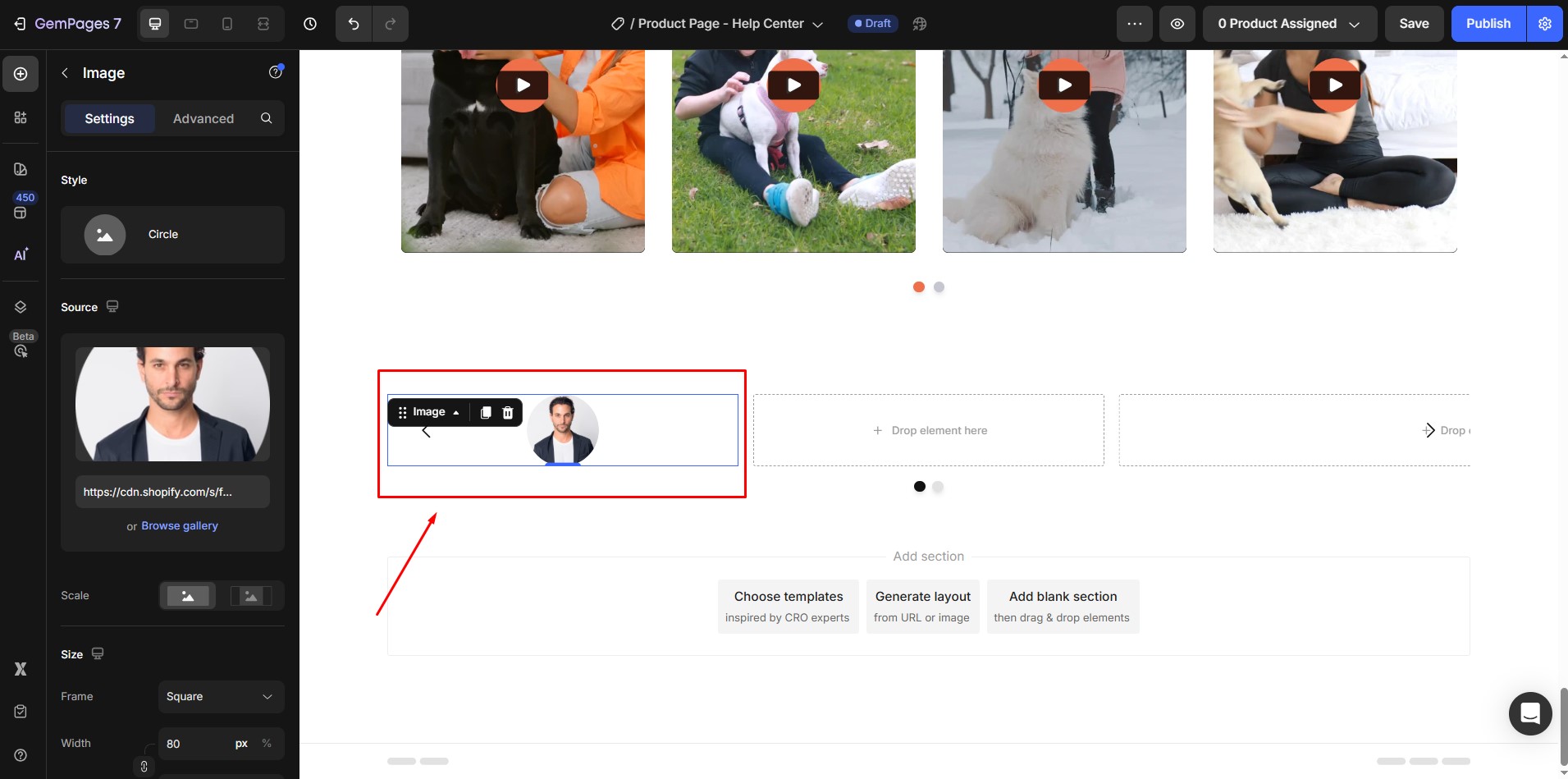Screen dimensions: 1568x779
Task: Expand the Product Page title dropdown
Action: tap(817, 25)
